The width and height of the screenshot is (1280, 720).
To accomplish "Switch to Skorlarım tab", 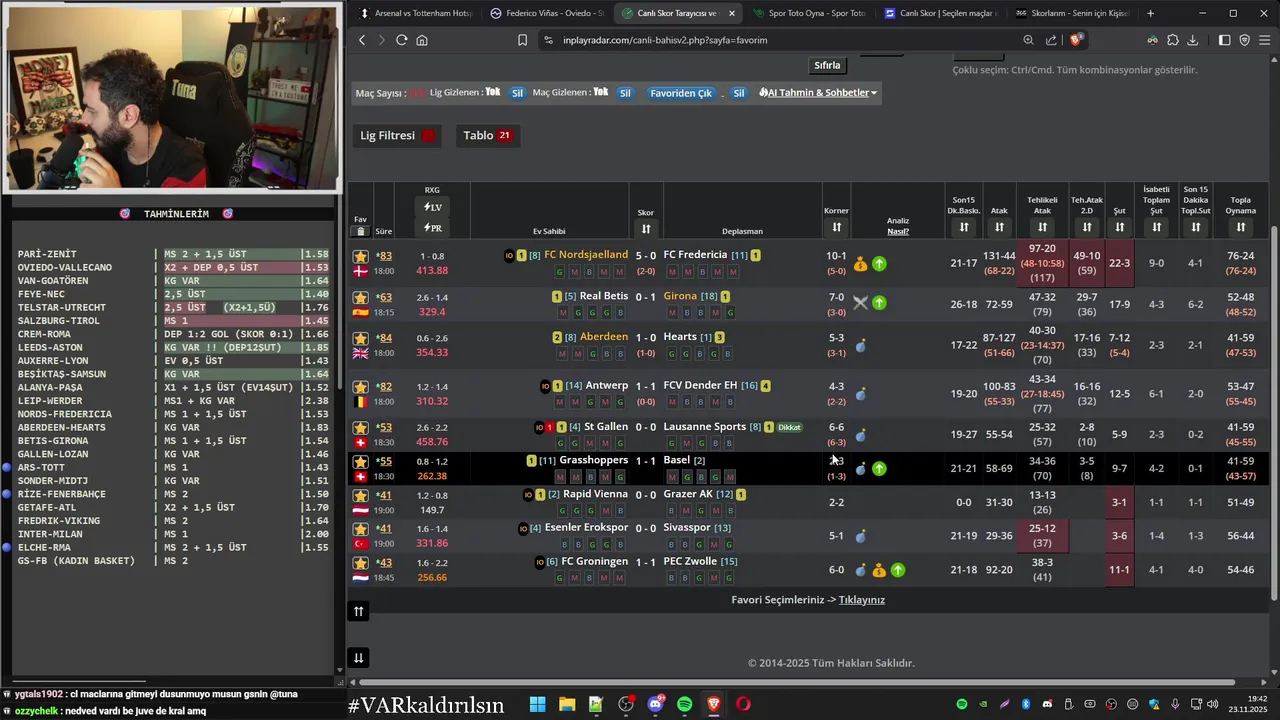I will pyautogui.click(x=1071, y=13).
